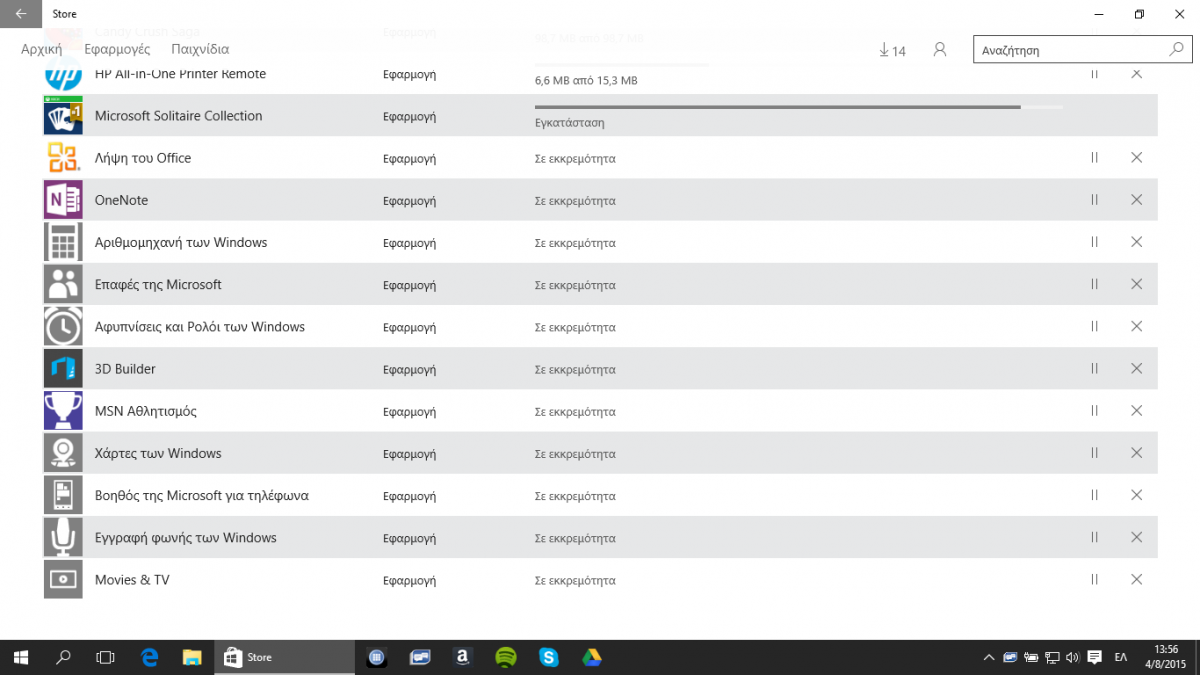
Task: Click the HP All-in-One Printer Remote icon
Action: (x=63, y=74)
